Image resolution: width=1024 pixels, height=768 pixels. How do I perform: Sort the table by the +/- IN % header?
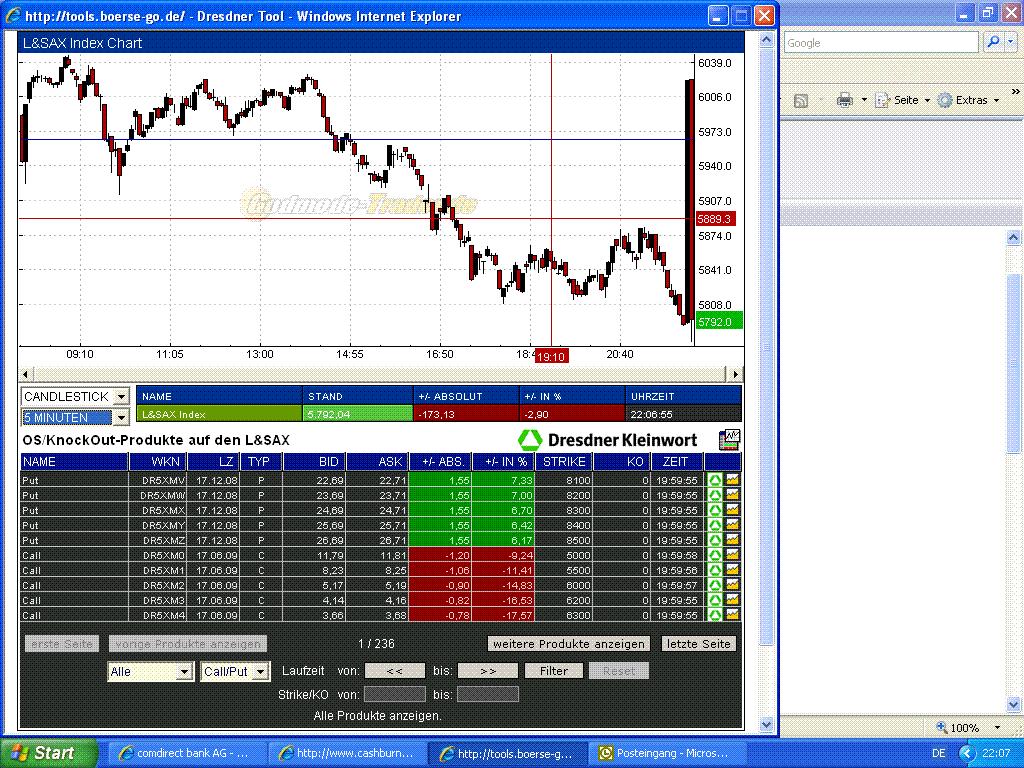coord(503,462)
